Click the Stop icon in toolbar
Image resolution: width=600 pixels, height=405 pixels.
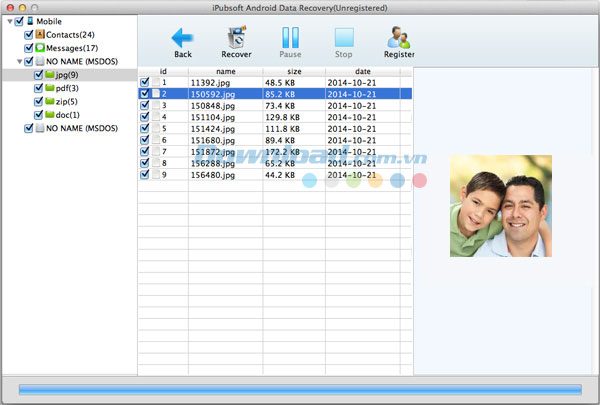pos(343,36)
